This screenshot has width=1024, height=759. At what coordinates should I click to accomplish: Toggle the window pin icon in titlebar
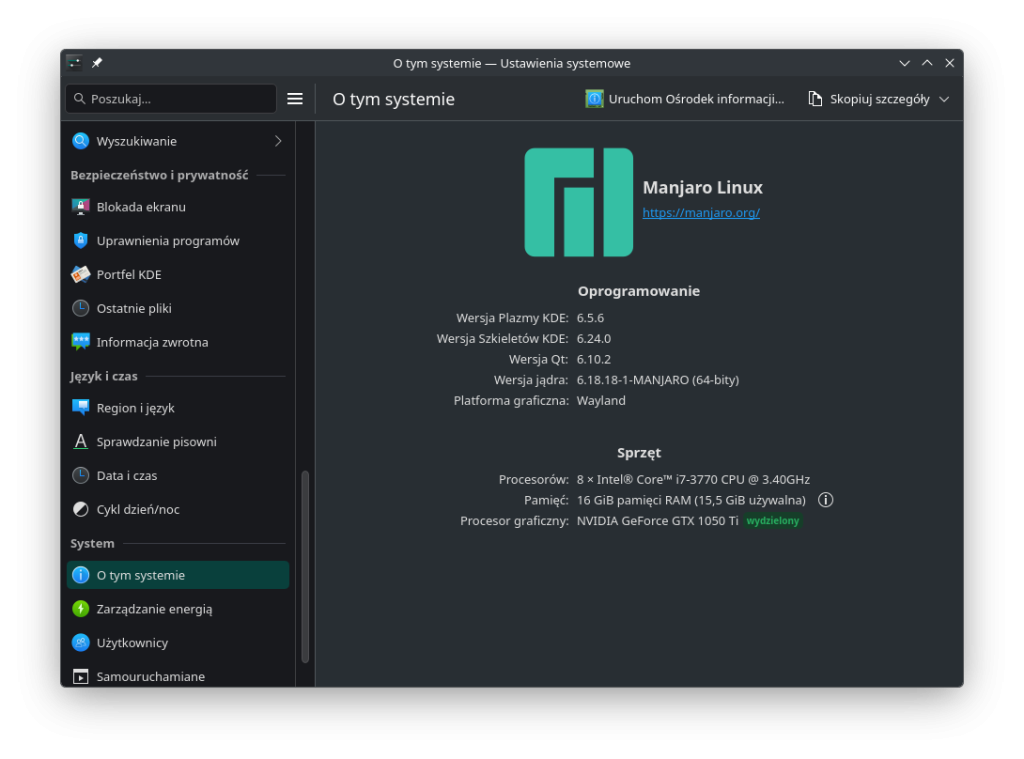[97, 63]
